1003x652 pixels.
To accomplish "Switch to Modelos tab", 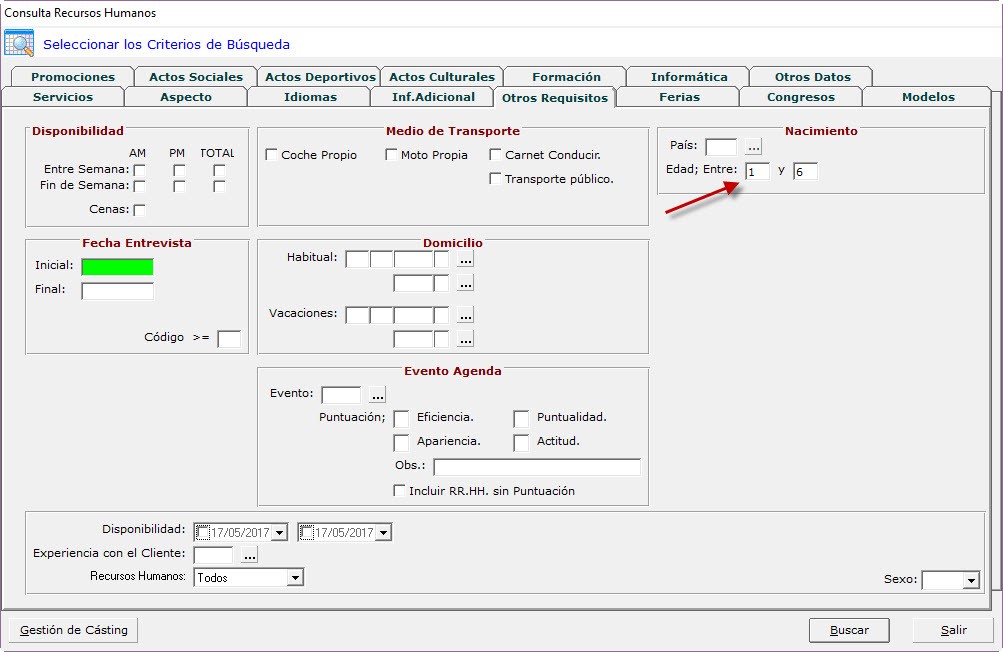I will click(x=928, y=97).
